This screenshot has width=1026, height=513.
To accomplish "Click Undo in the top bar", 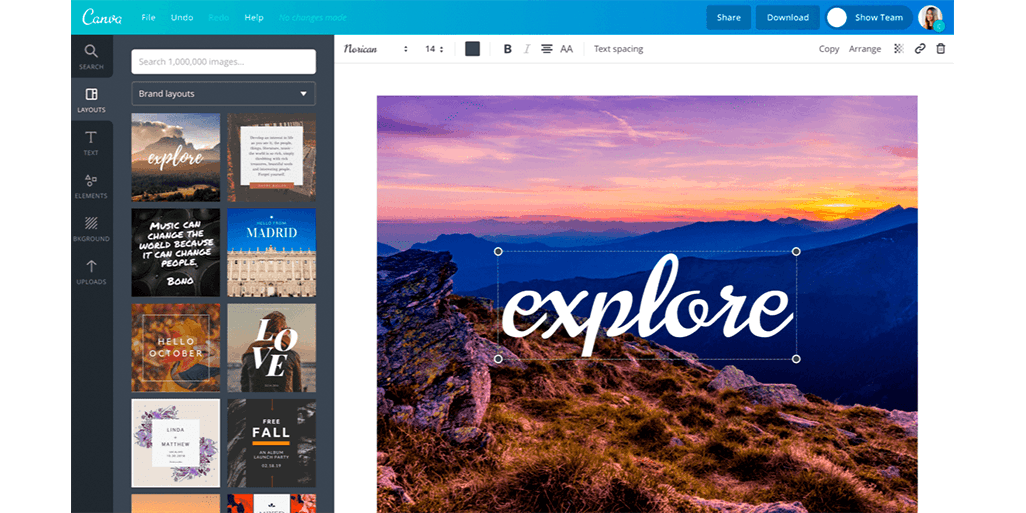I will click(182, 18).
